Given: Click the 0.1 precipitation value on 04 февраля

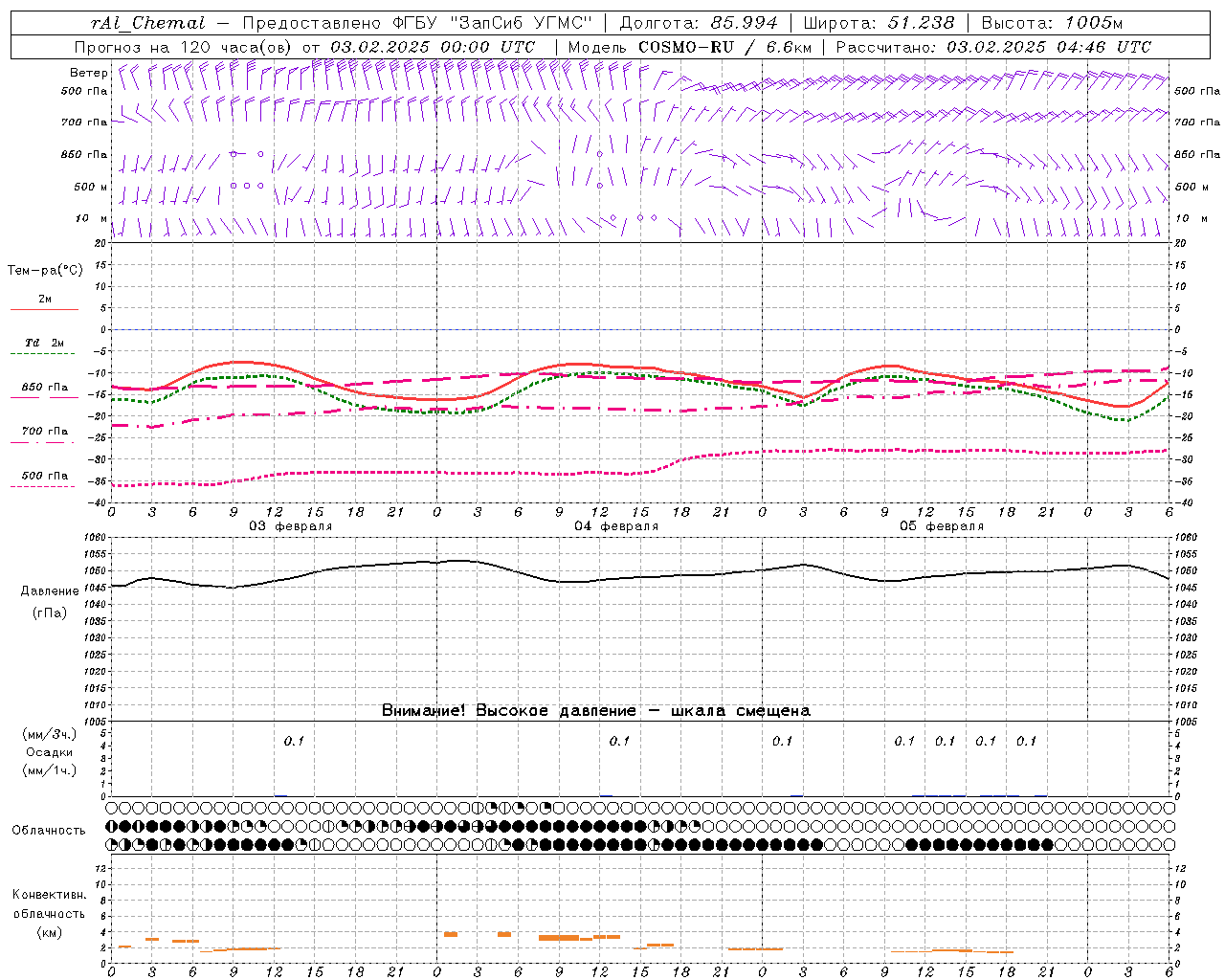Looking at the screenshot, I should (619, 741).
